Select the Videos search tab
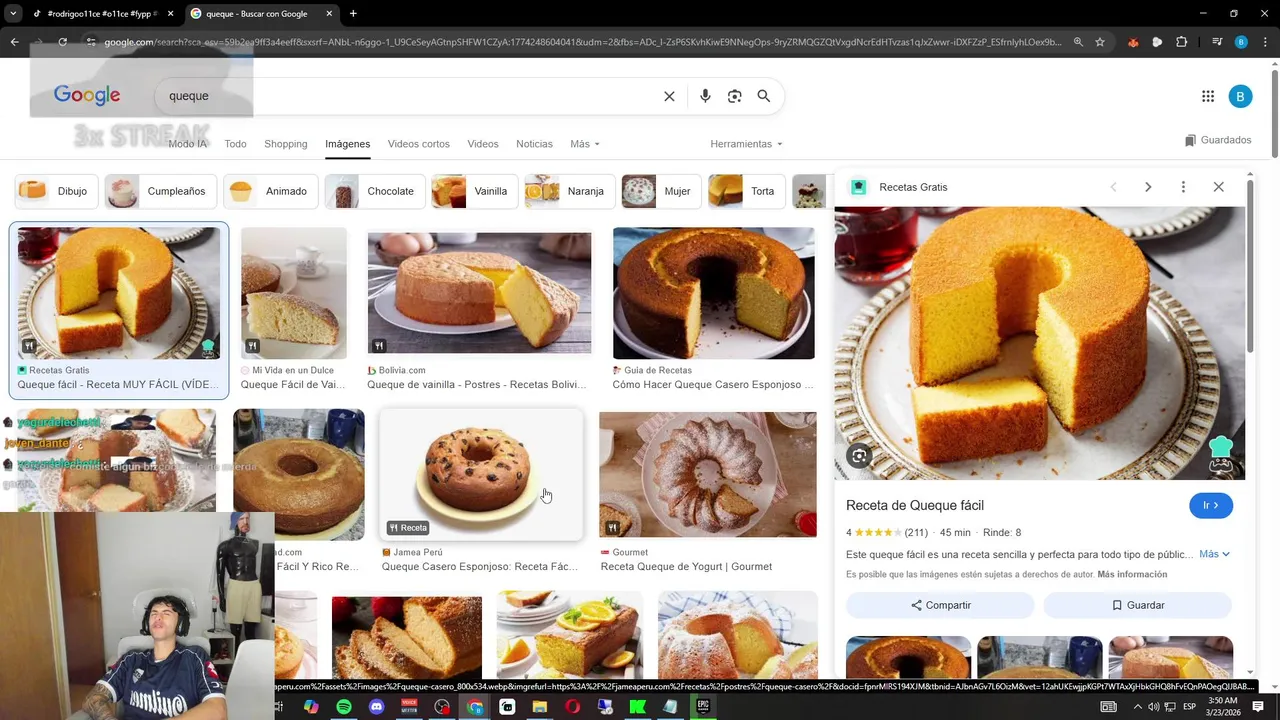This screenshot has height=720, width=1280. coord(482,144)
